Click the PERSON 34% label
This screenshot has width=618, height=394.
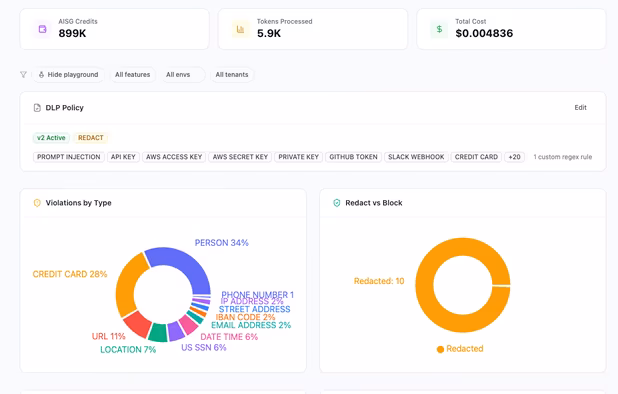(x=222, y=243)
